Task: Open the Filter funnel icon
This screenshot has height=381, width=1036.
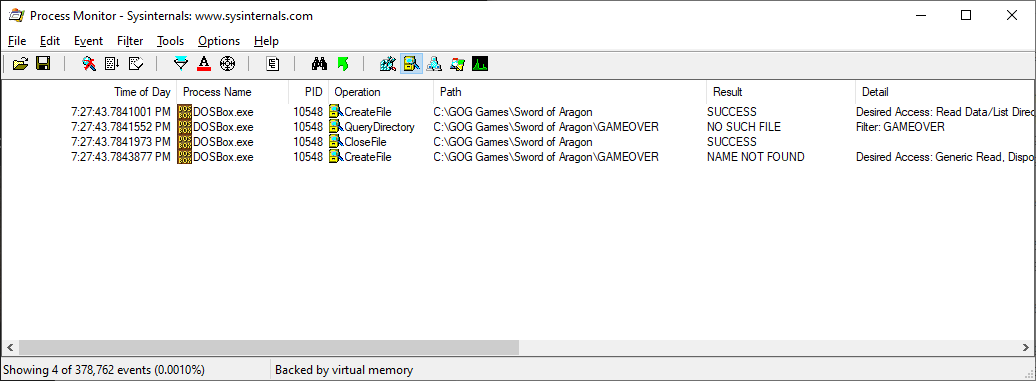Action: [x=181, y=64]
